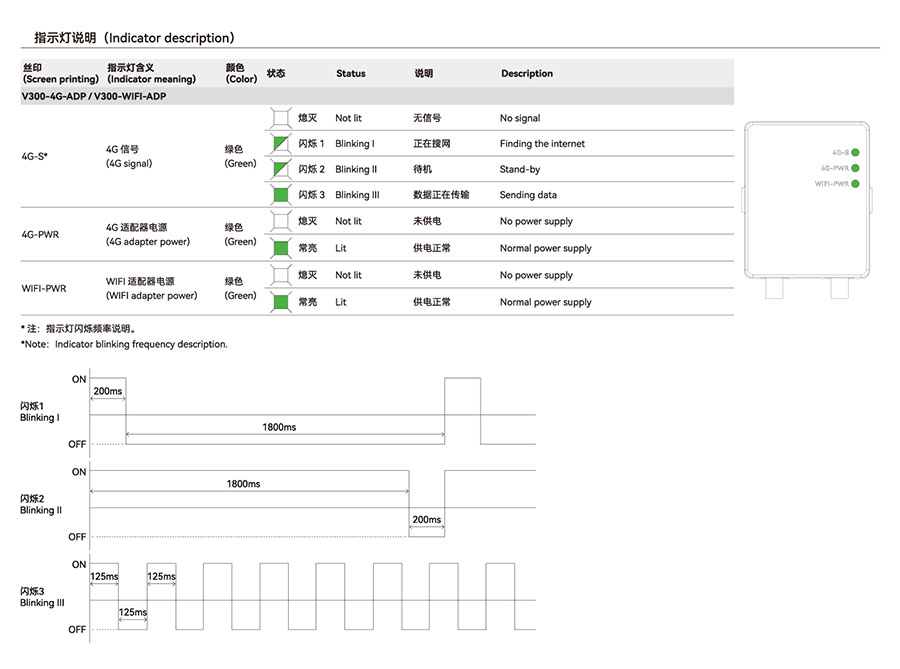Click the 1800ms label in the Blinking I diagram
The image size is (900, 669).
pyautogui.click(x=279, y=427)
